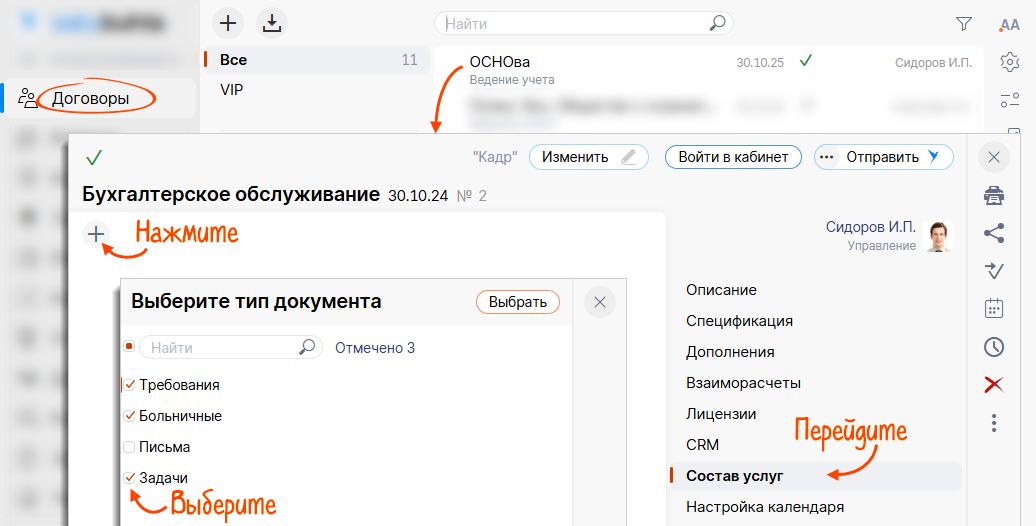Viewport: 1036px width, 526px height.
Task: Go to the Состав услуг section
Action: pyautogui.click(x=735, y=476)
